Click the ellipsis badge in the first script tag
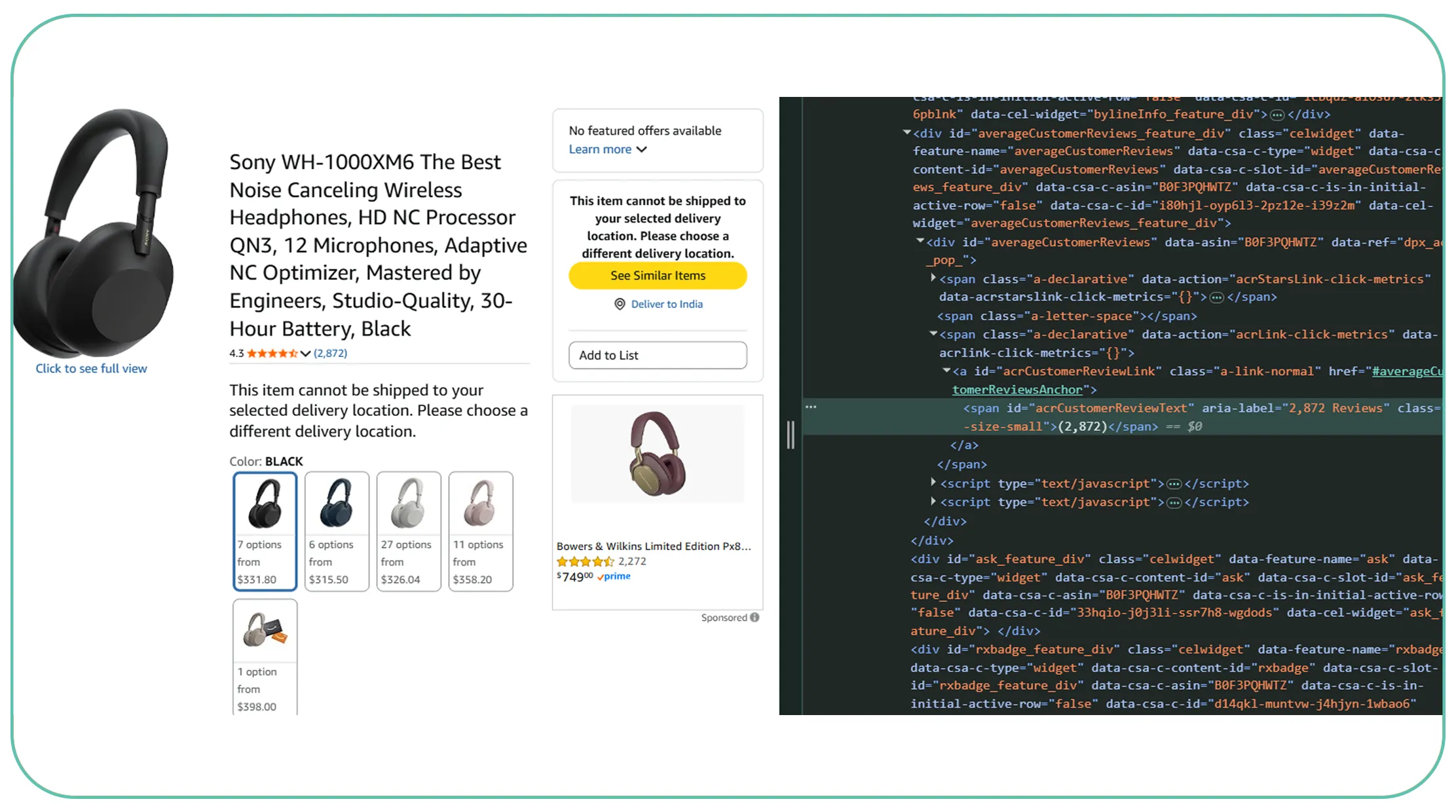Viewport: 1456px width, 812px height. [1174, 484]
